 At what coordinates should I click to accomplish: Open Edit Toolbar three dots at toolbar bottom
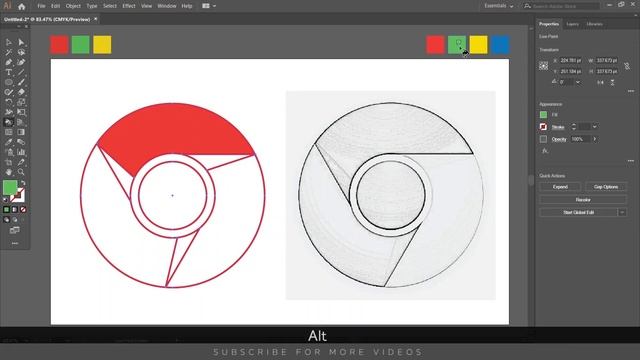click(15, 243)
